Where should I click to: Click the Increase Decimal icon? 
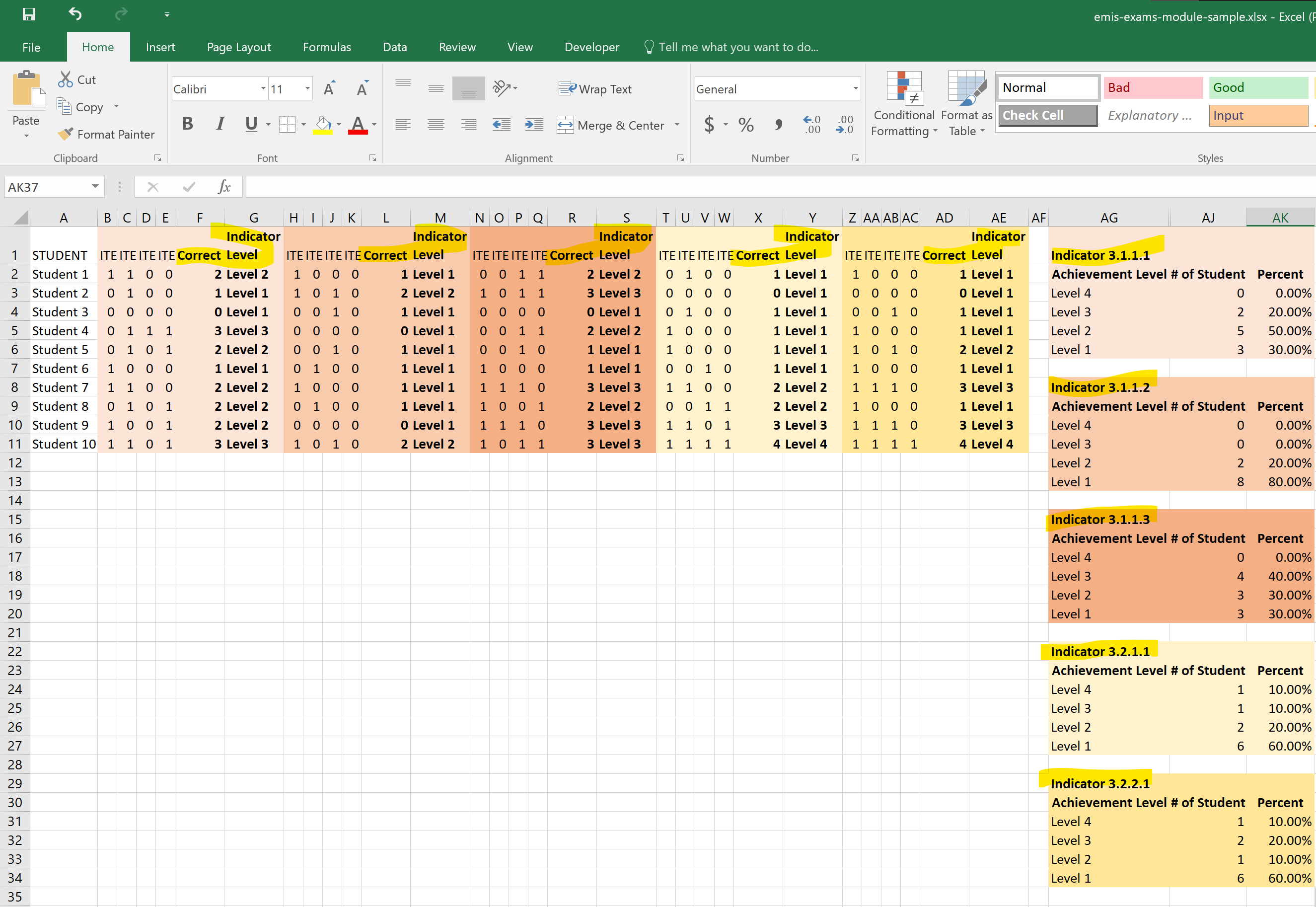[812, 125]
